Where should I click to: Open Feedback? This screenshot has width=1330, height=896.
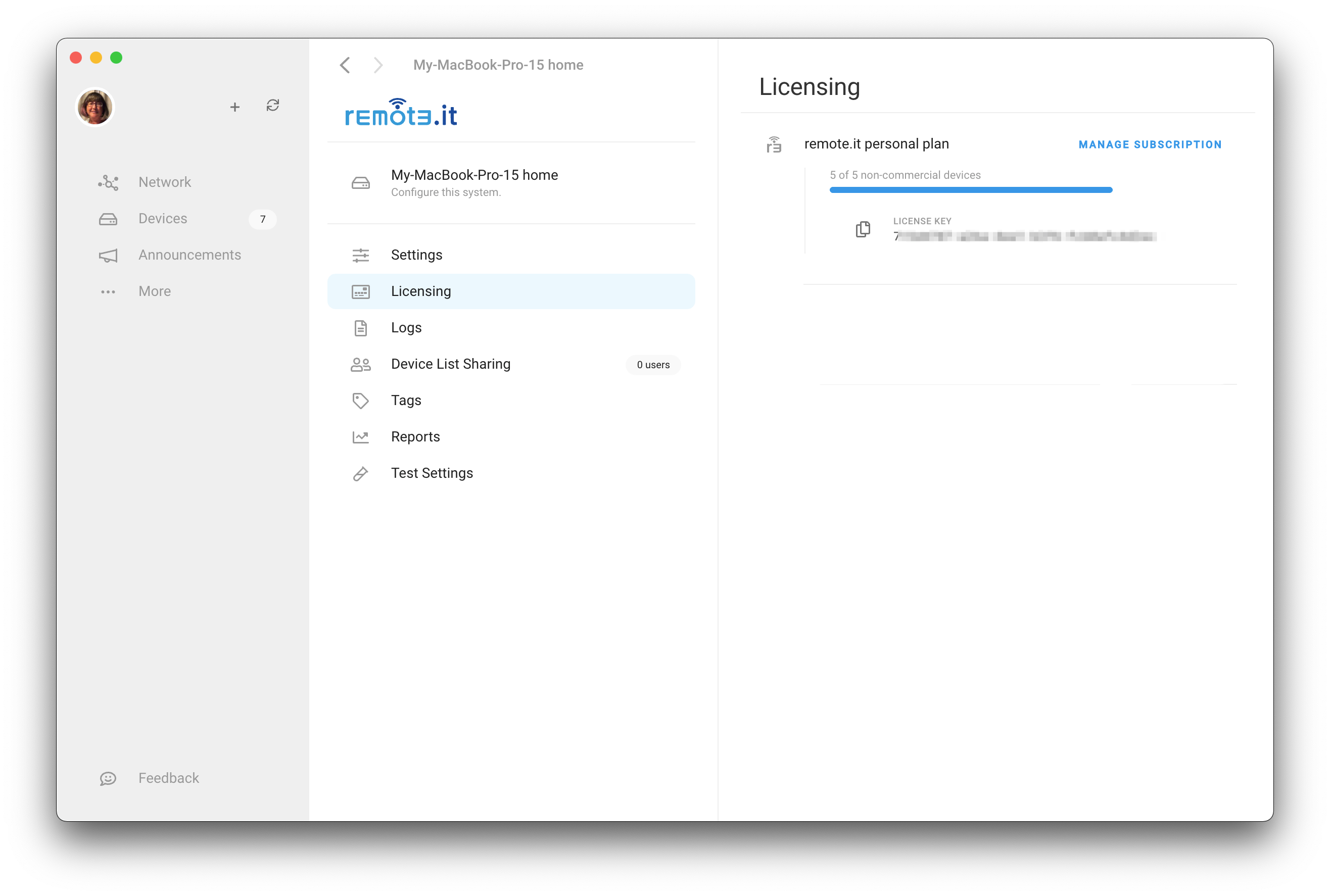tap(169, 778)
